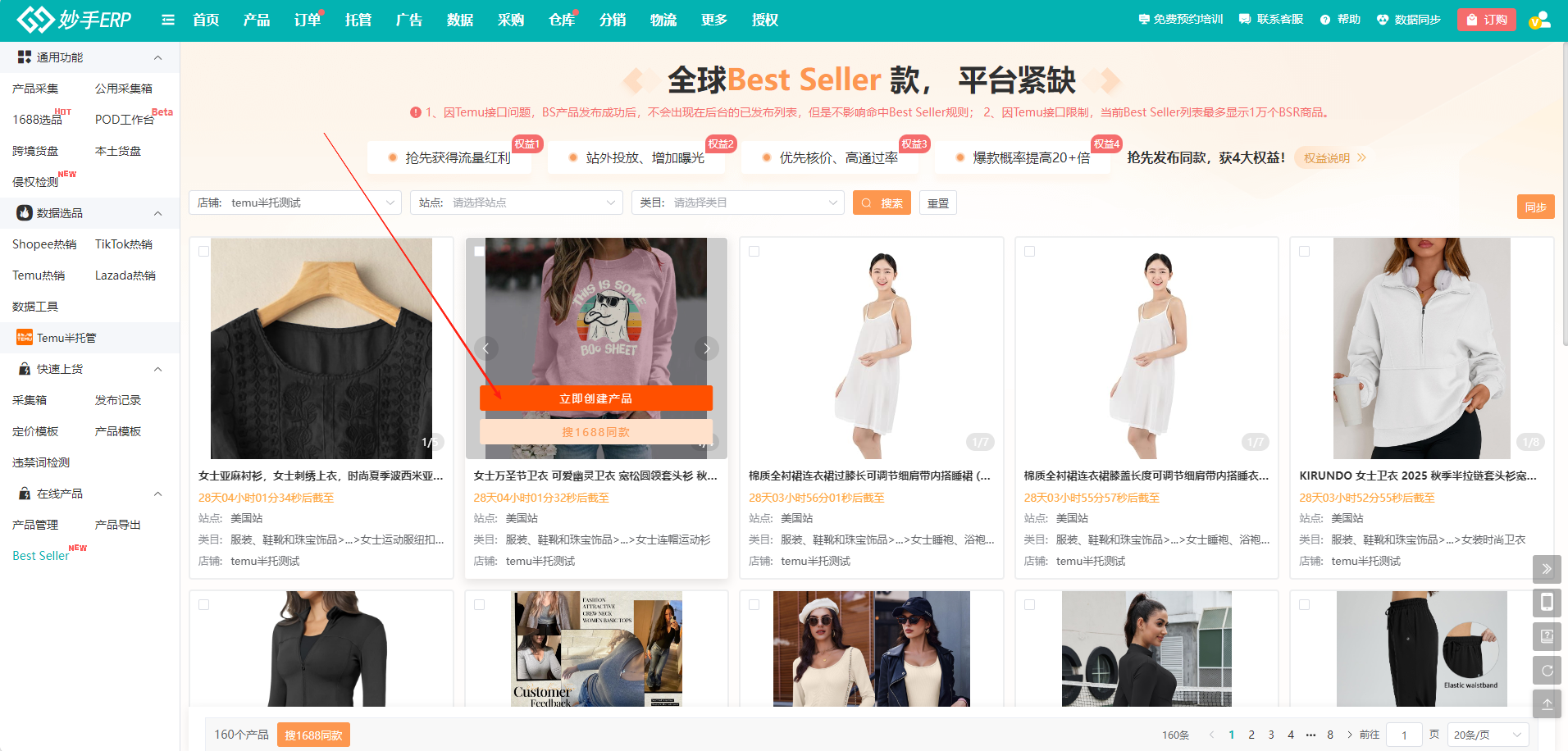This screenshot has width=1568, height=751.
Task: Tick checkbox on Customer Feedback collage card
Action: pos(480,605)
